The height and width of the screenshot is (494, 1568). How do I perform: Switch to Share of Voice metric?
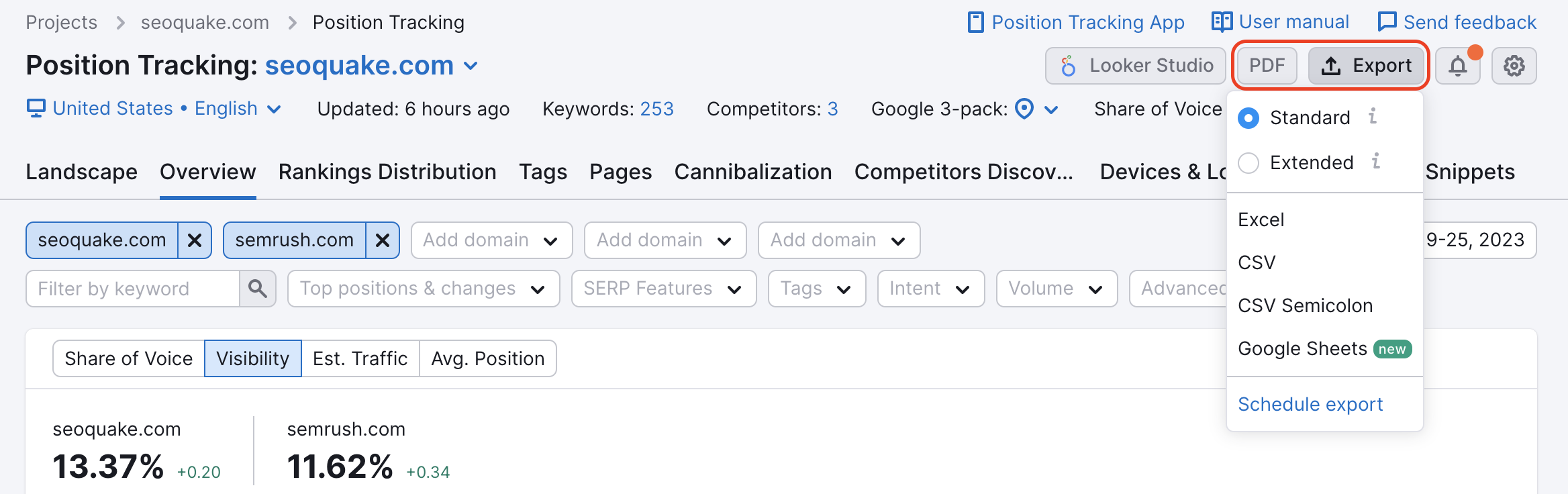(x=129, y=358)
